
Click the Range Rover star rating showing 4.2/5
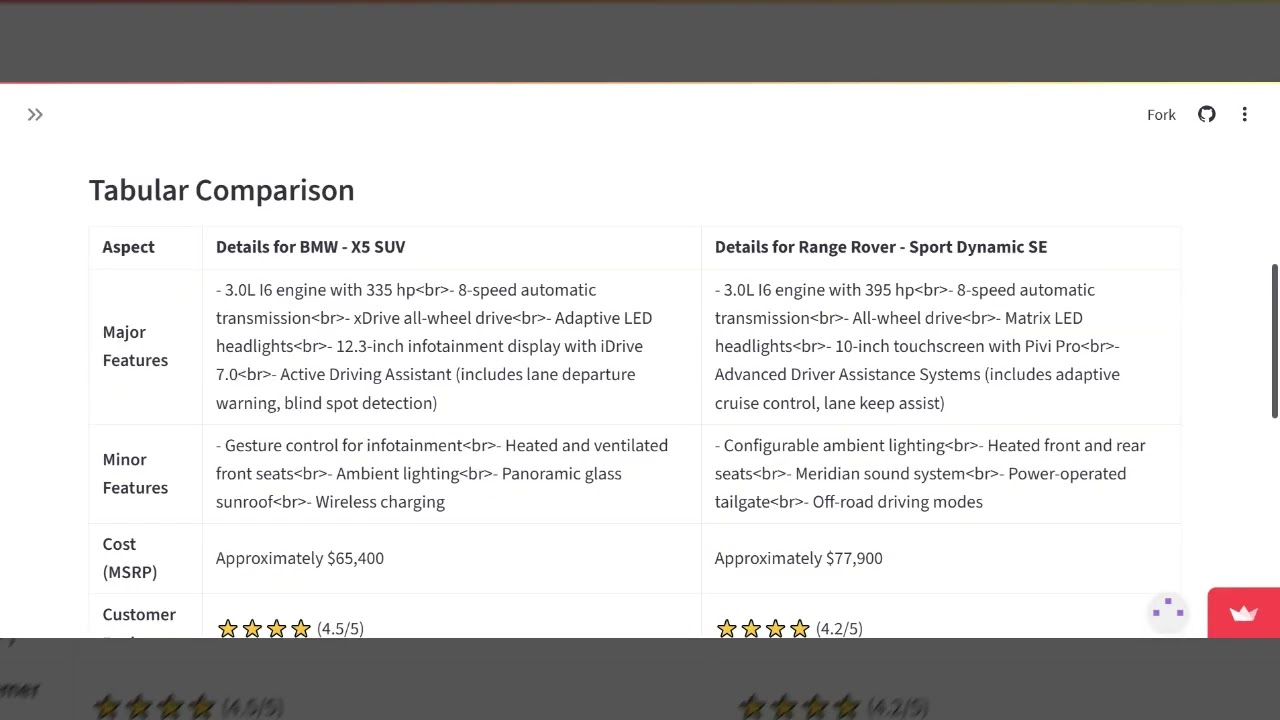point(789,628)
